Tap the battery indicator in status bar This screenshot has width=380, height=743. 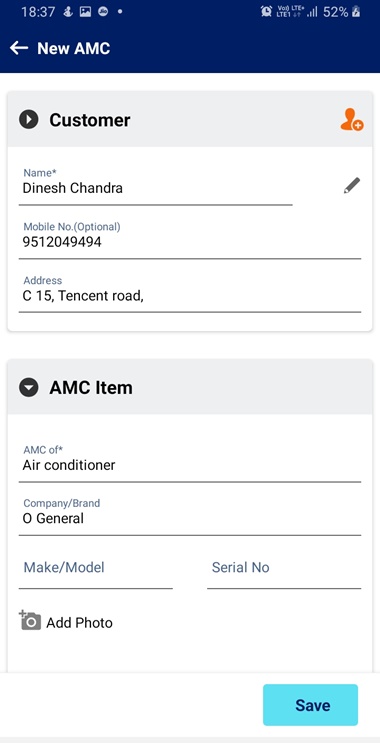click(356, 12)
